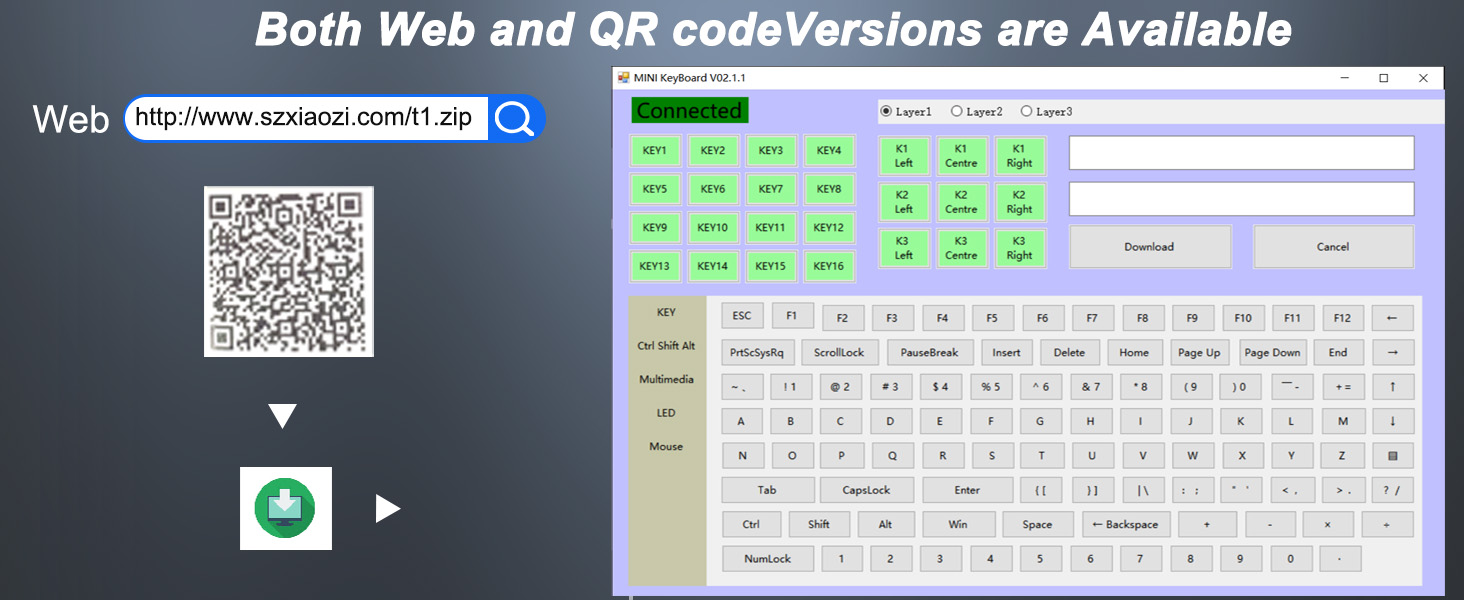This screenshot has height=600, width=1464.
Task: Open the Mouse category
Action: pos(666,446)
